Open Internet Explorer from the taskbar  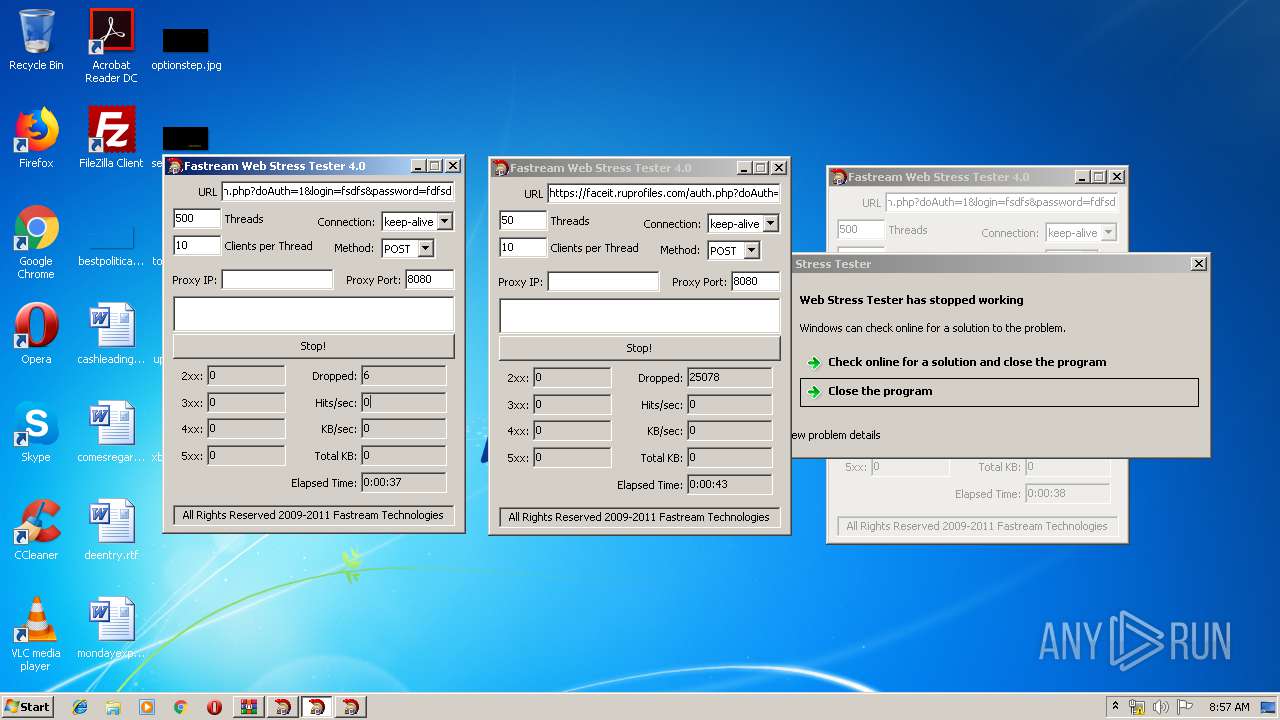click(80, 707)
